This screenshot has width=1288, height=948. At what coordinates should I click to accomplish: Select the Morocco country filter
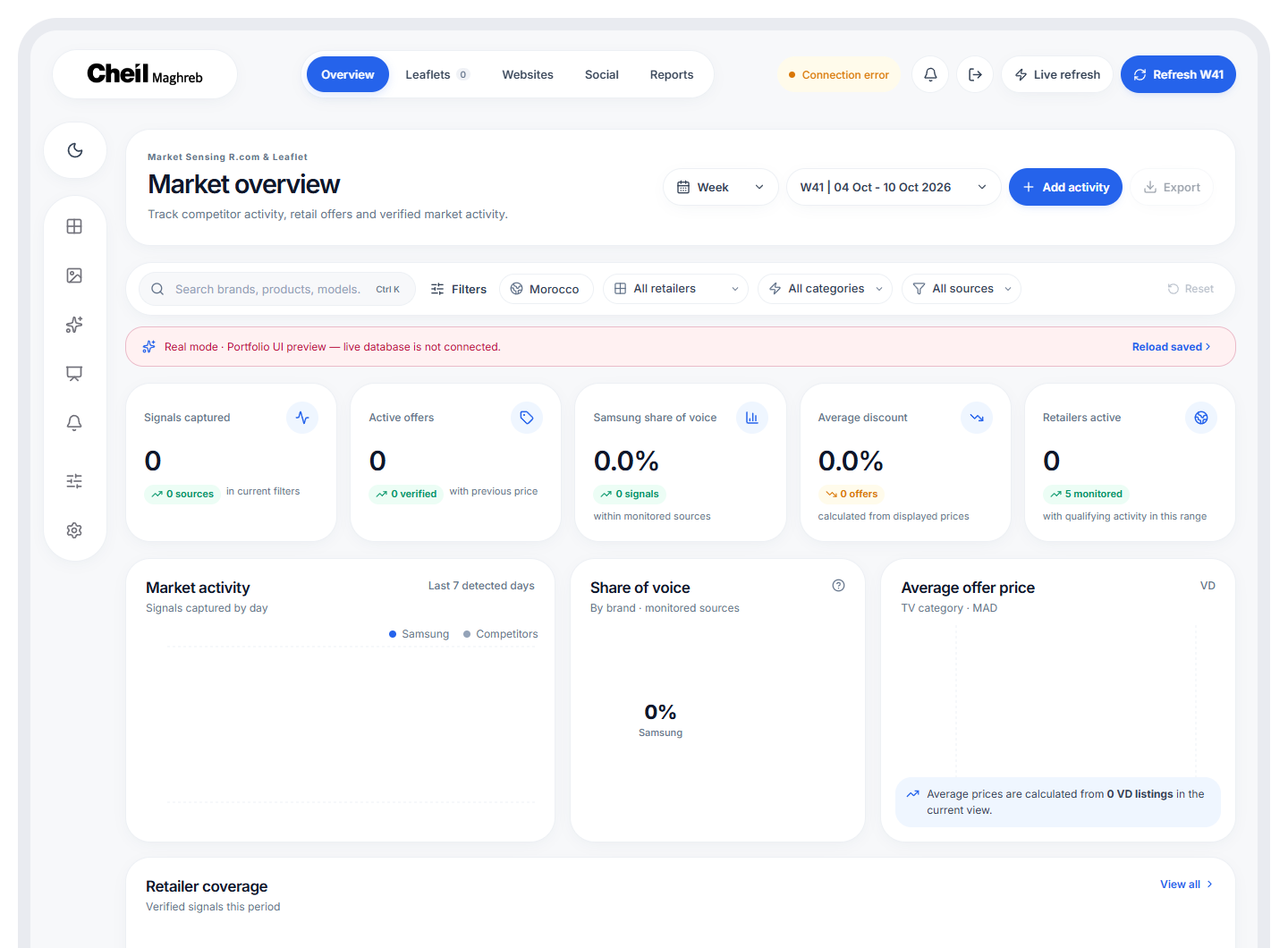[x=546, y=289]
